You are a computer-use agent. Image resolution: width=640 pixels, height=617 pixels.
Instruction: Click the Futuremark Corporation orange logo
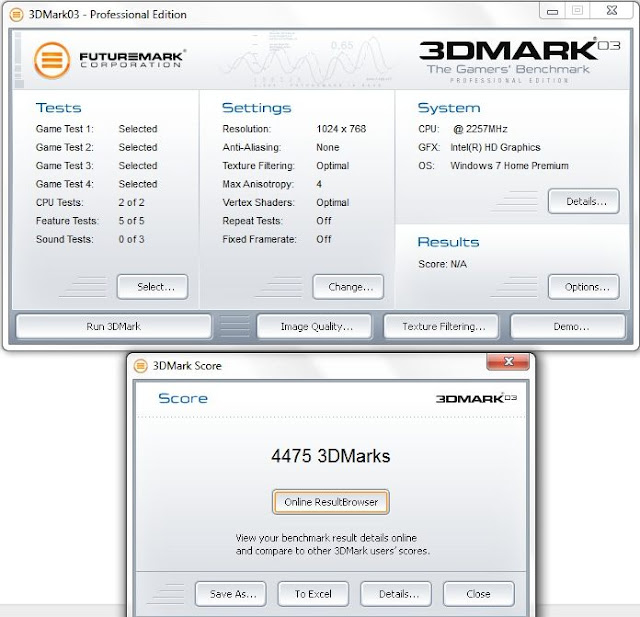pos(52,60)
